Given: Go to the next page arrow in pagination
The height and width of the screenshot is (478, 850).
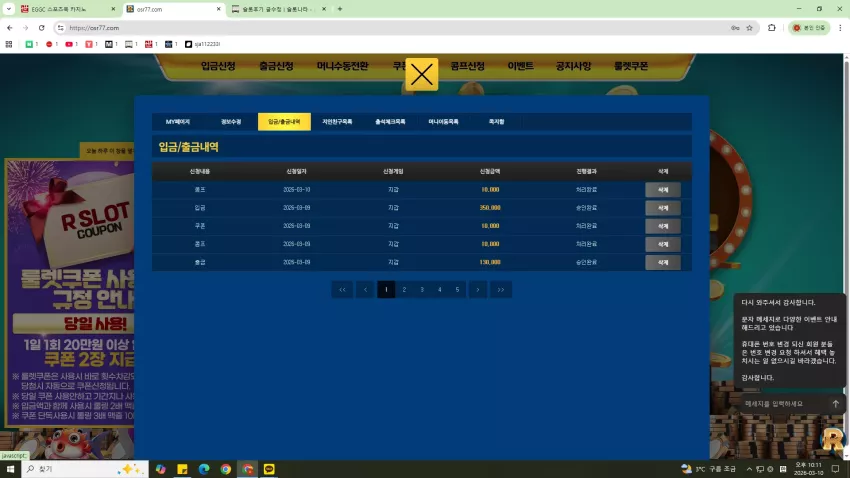Looking at the screenshot, I should [x=478, y=289].
